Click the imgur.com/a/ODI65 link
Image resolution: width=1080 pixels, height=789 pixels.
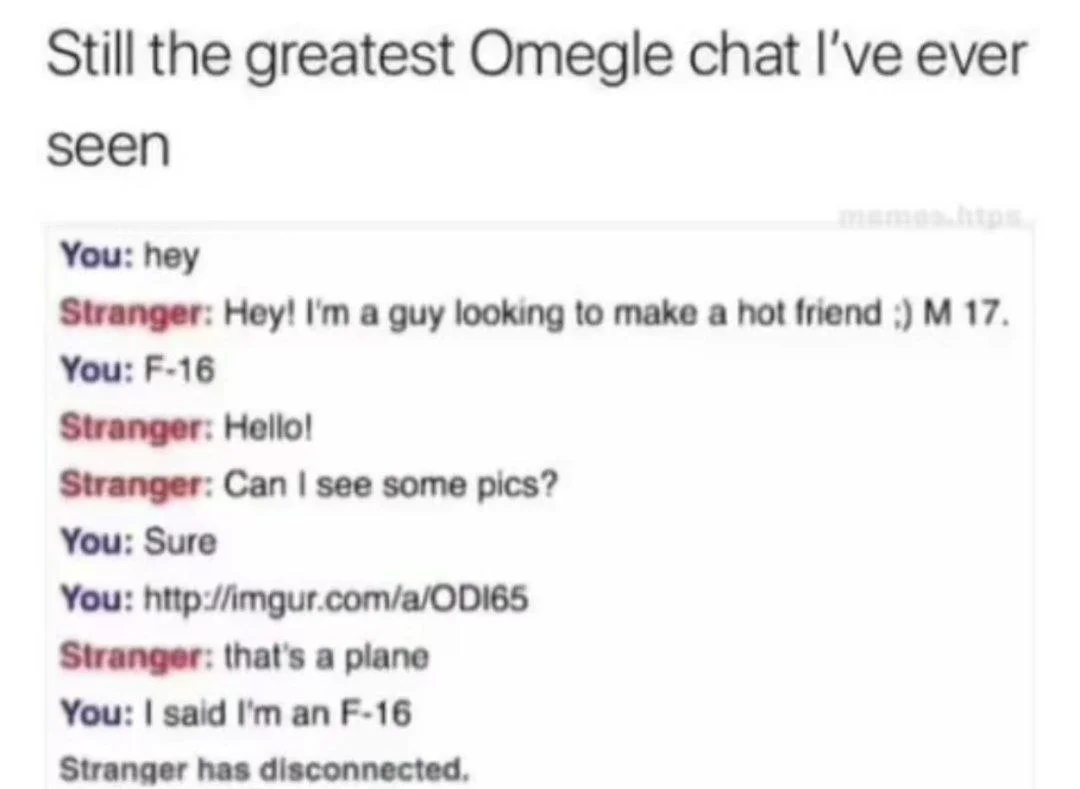336,600
